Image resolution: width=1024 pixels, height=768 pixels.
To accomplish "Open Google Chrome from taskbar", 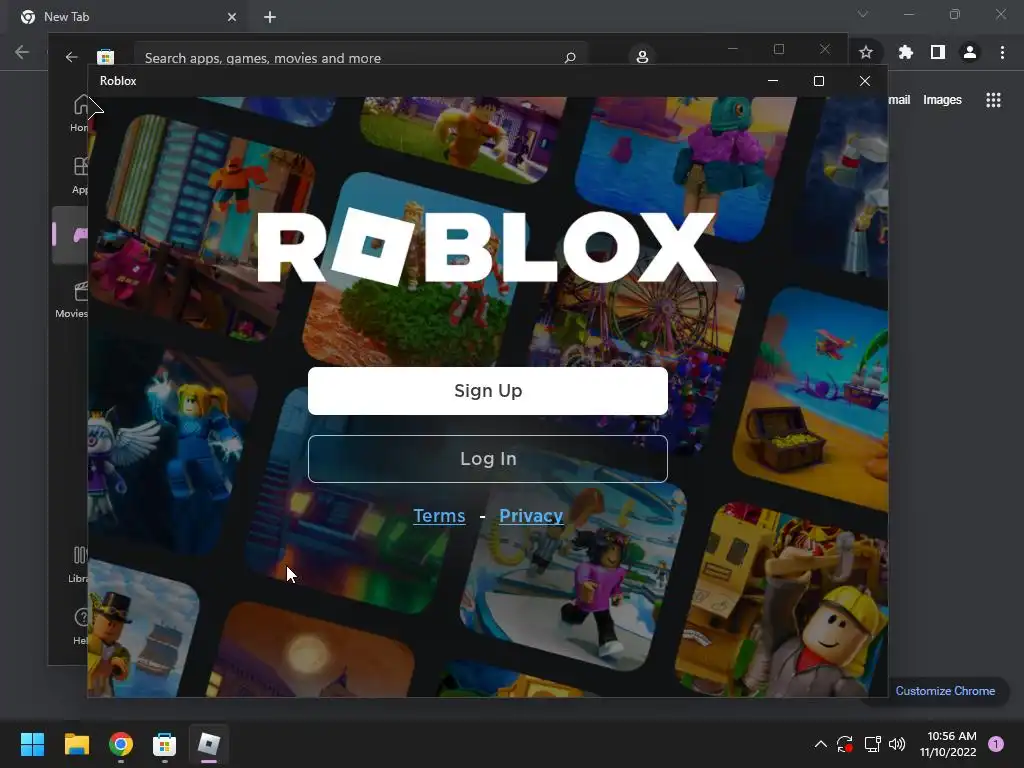I will pyautogui.click(x=121, y=744).
